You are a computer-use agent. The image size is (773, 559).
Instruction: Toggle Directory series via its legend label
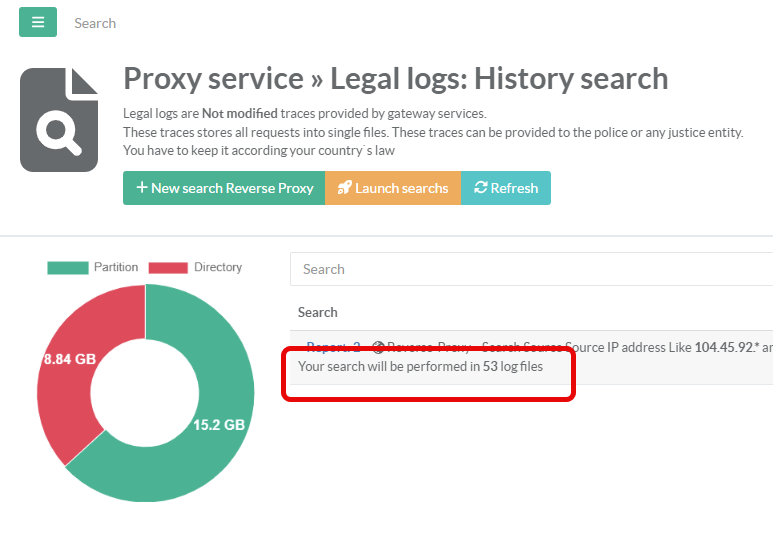217,267
